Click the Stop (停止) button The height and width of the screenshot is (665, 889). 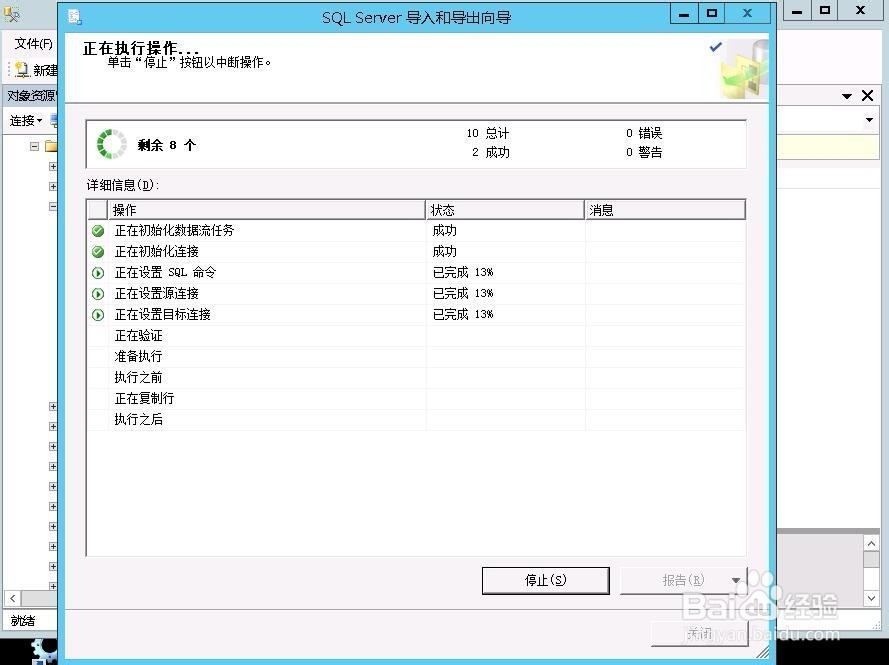[x=545, y=580]
